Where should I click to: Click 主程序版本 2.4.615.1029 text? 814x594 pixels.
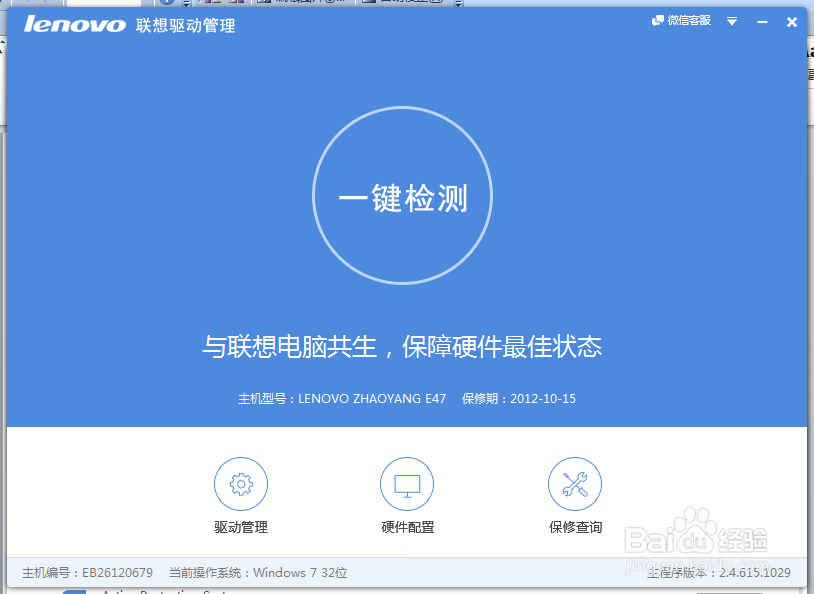coord(718,573)
